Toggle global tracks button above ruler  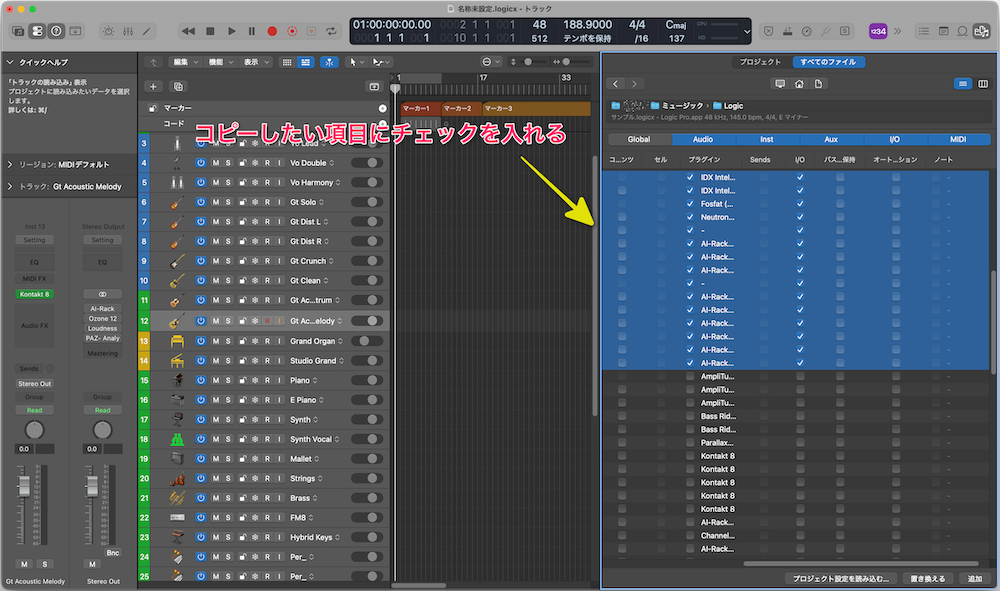374,86
